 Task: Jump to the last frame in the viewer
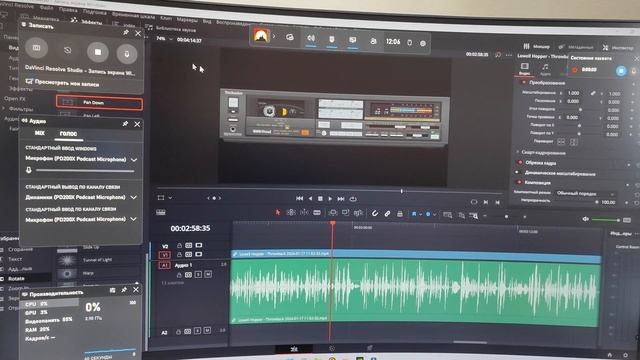pyautogui.click(x=341, y=199)
